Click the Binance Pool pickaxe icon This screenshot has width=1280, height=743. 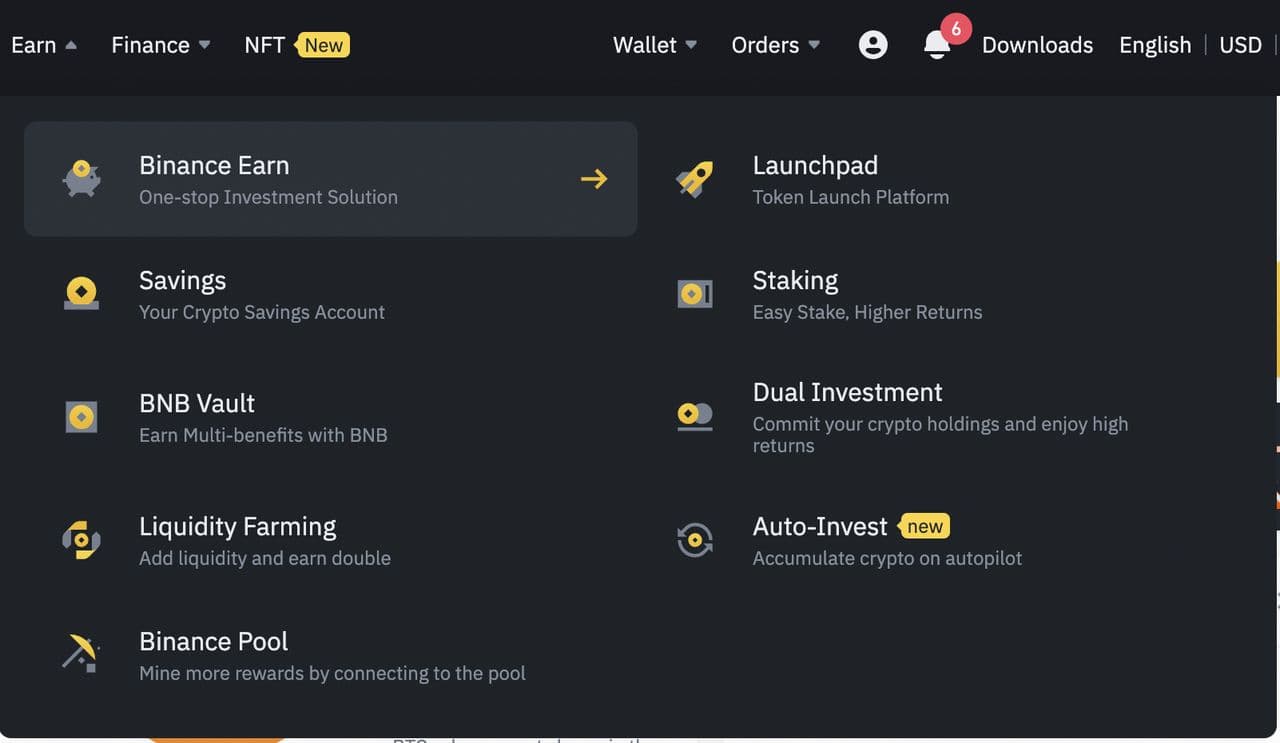81,654
